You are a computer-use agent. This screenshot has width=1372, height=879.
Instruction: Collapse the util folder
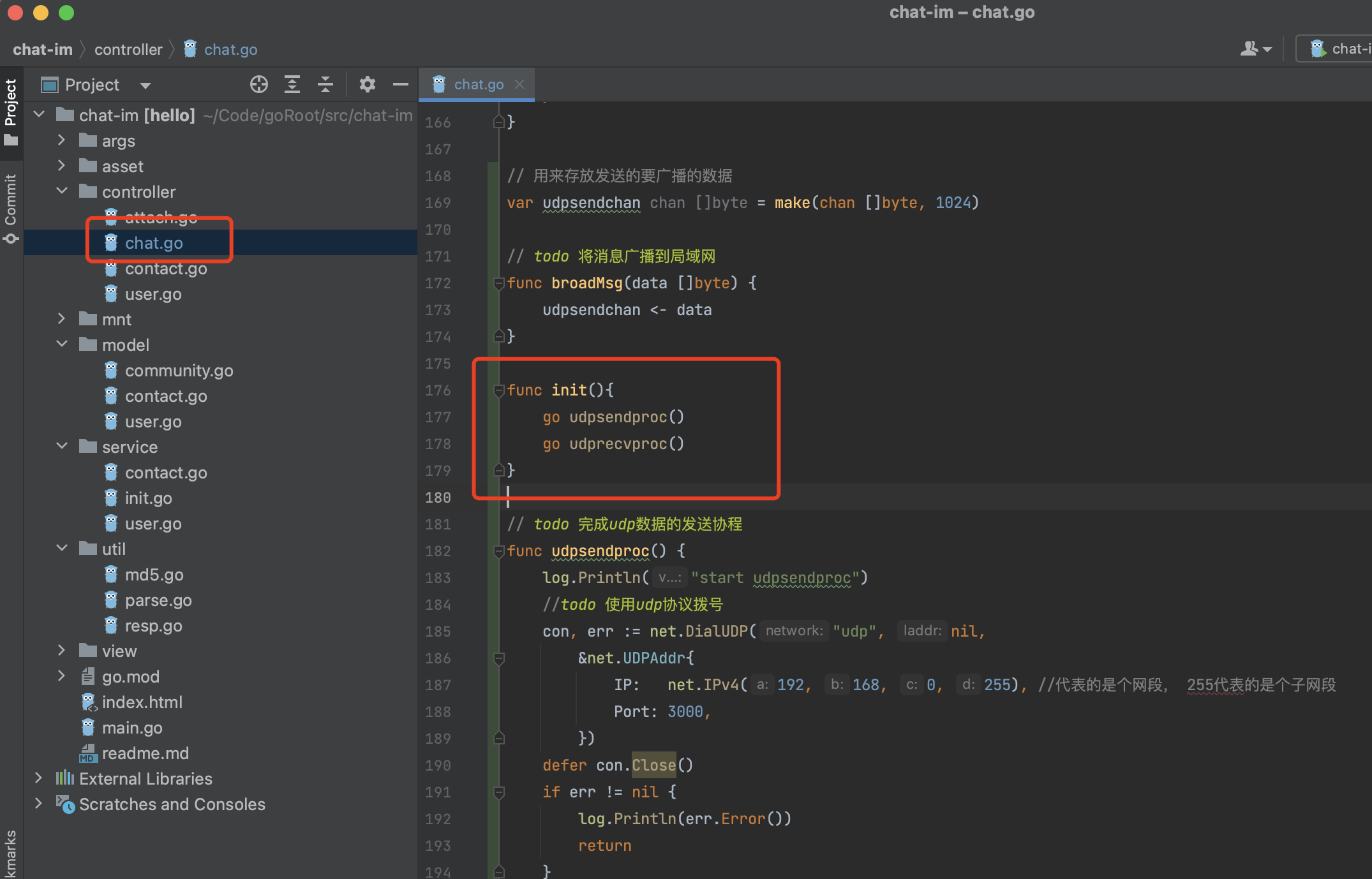62,549
